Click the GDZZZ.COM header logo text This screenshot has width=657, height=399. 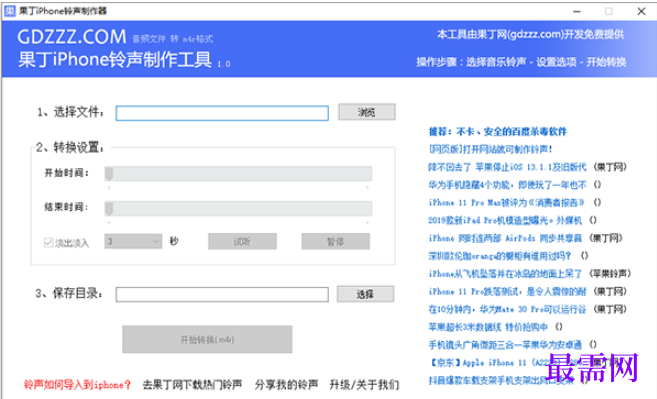point(72,37)
